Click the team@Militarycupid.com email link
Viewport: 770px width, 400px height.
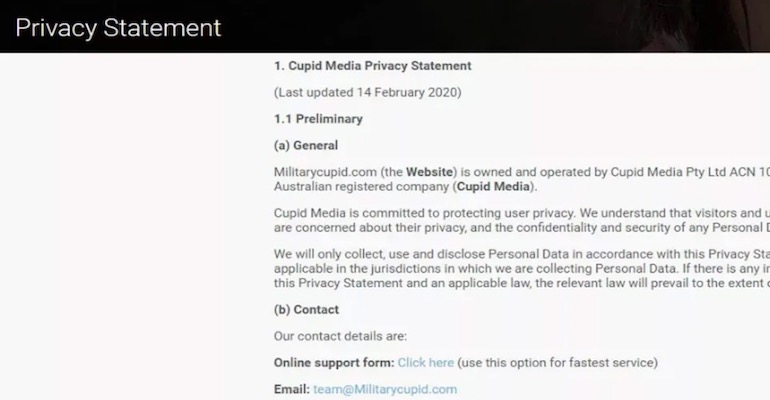tap(384, 389)
